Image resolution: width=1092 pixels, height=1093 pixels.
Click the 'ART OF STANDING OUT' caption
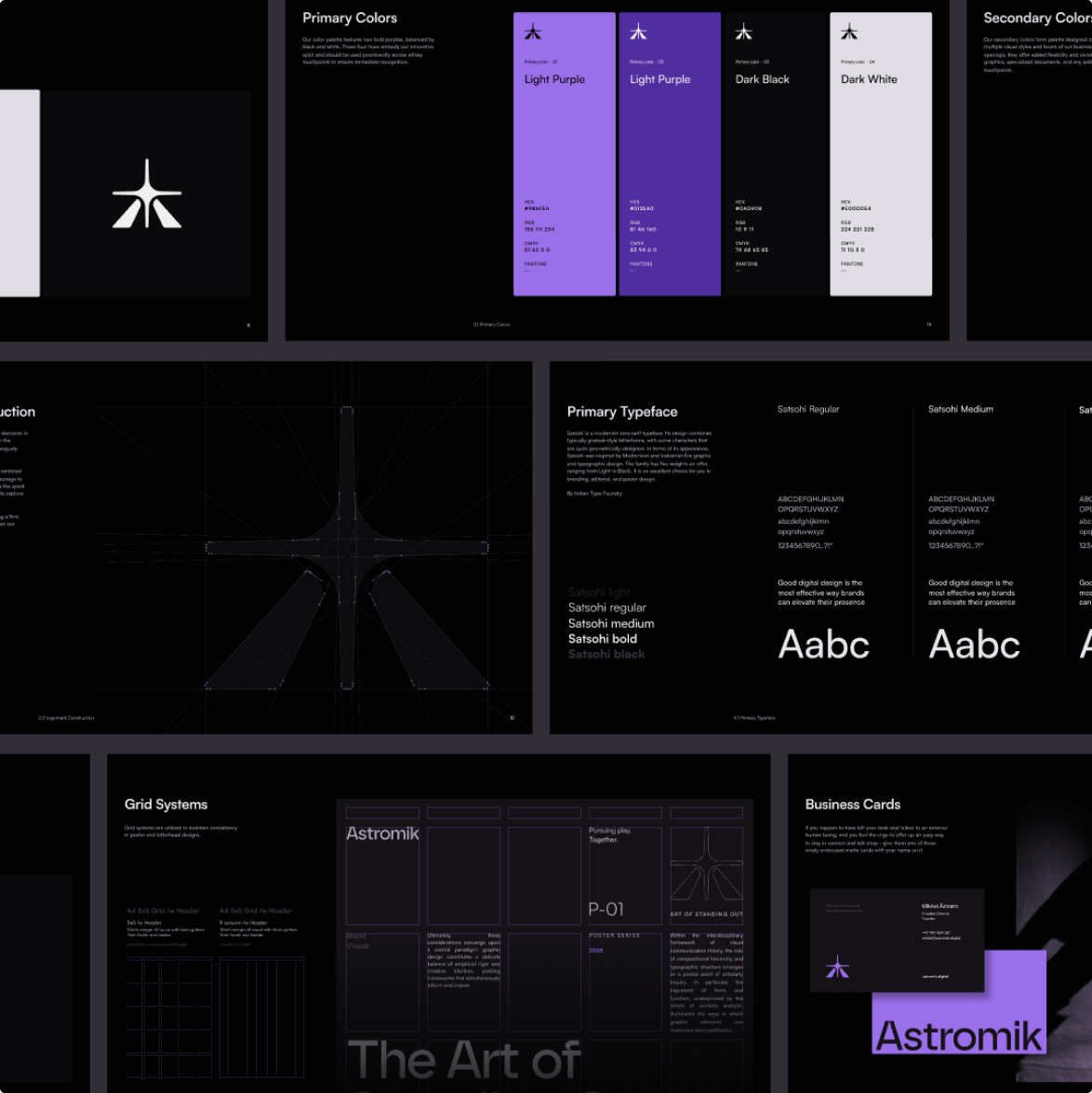pos(707,913)
